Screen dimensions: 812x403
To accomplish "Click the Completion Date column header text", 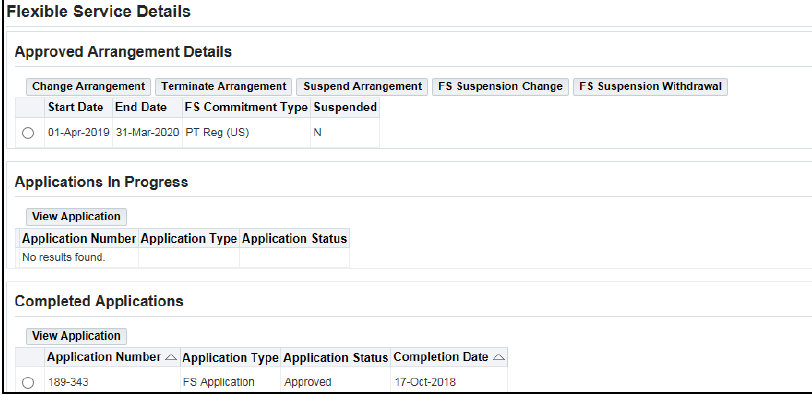I will coord(441,358).
